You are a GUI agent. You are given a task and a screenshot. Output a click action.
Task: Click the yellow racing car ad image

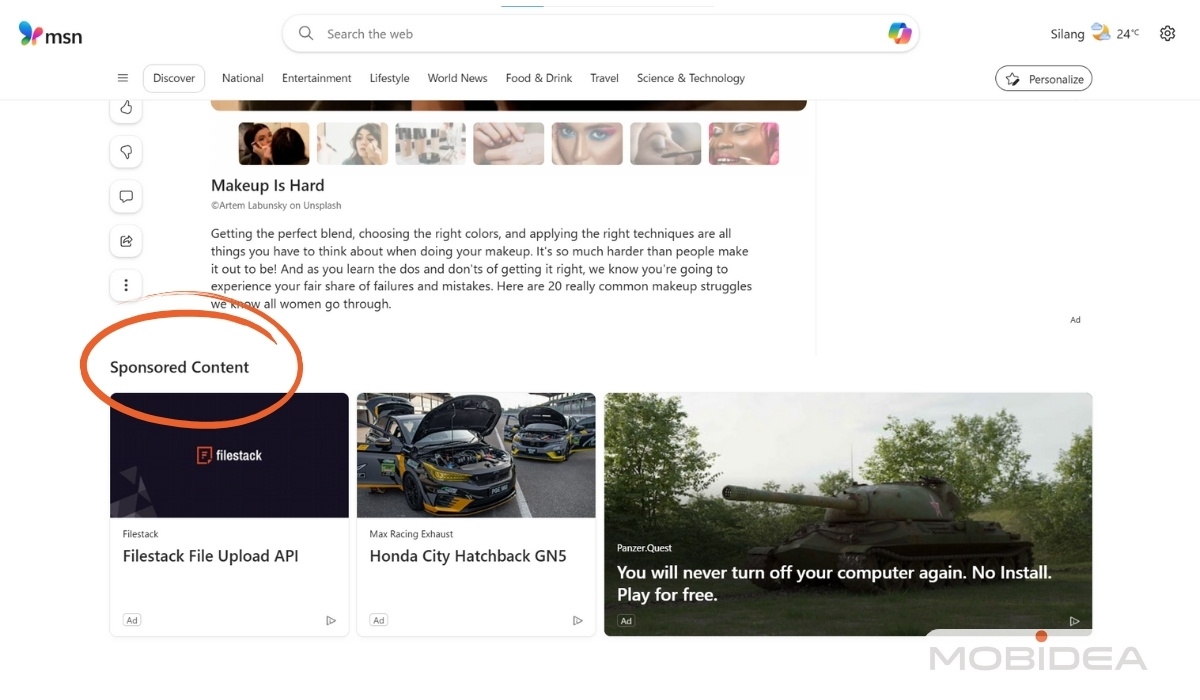click(x=476, y=455)
